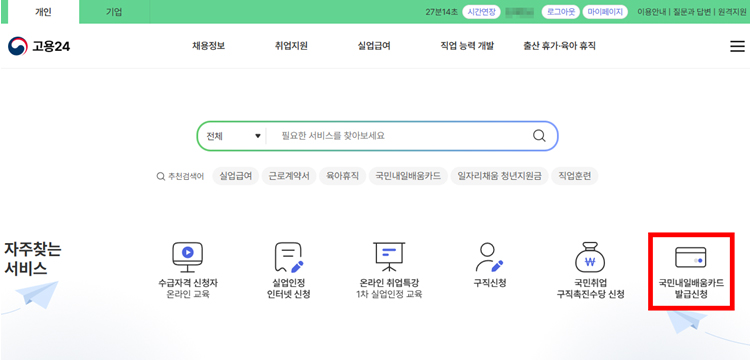Open the 취업지원 menu

click(291, 46)
